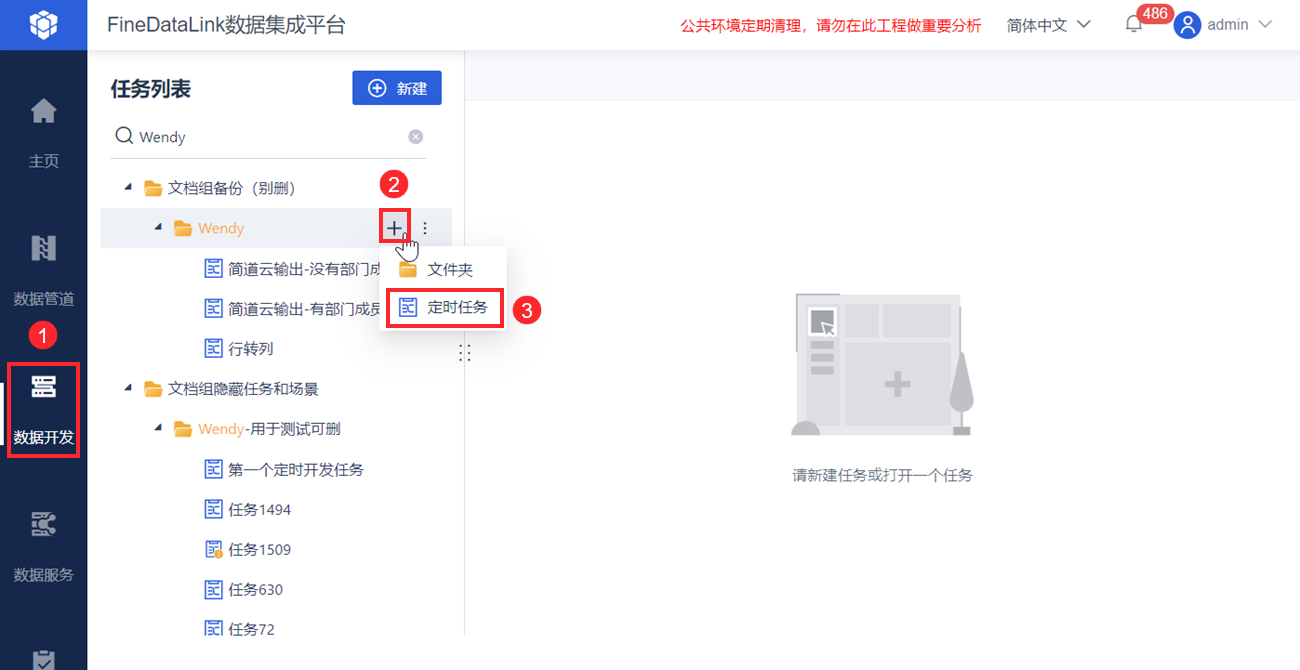Collapse the 文档组备份（别删）folder
This screenshot has width=1300, height=670.
pyautogui.click(x=127, y=188)
